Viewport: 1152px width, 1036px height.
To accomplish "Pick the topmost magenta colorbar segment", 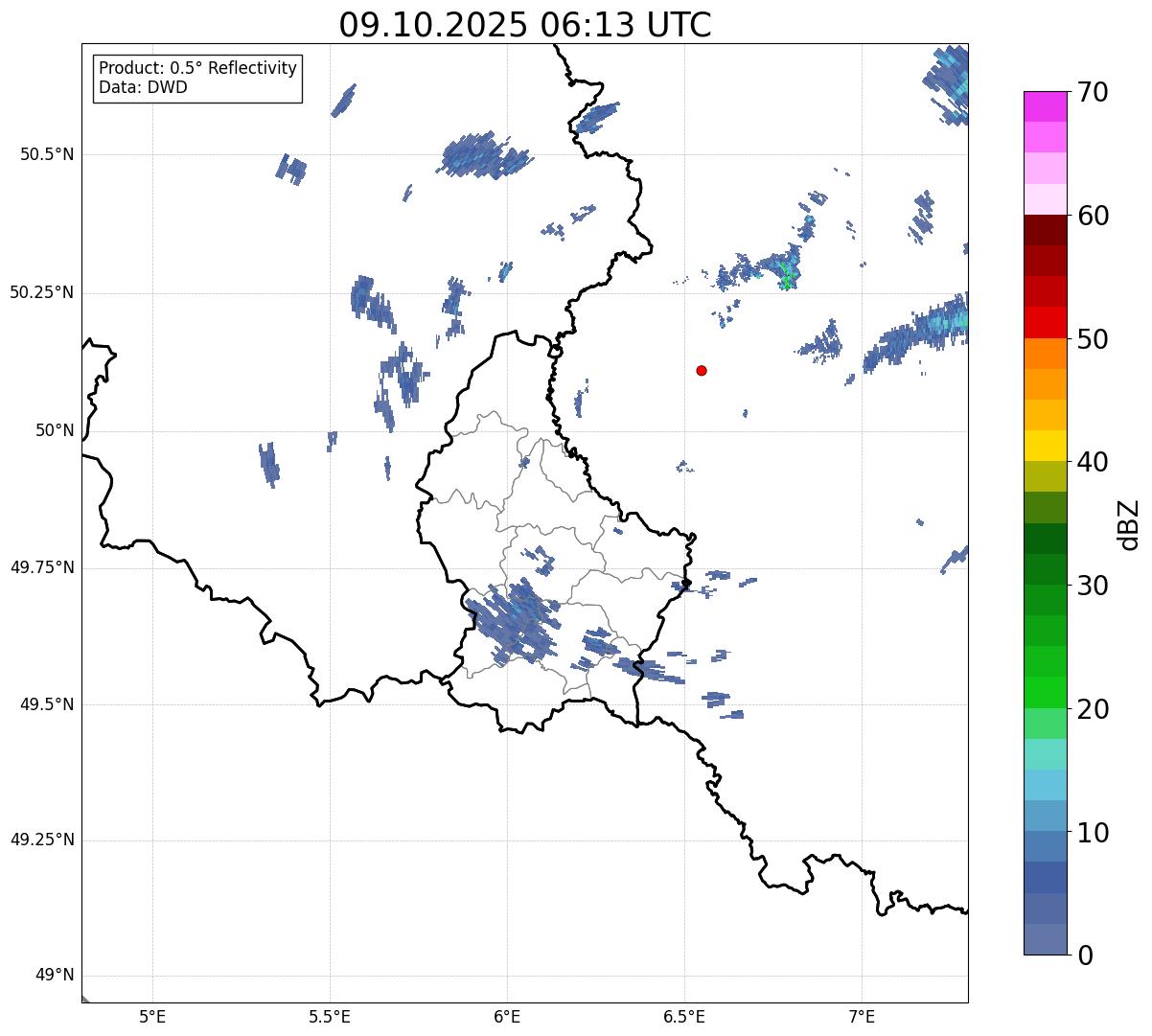I will 1046,106.
